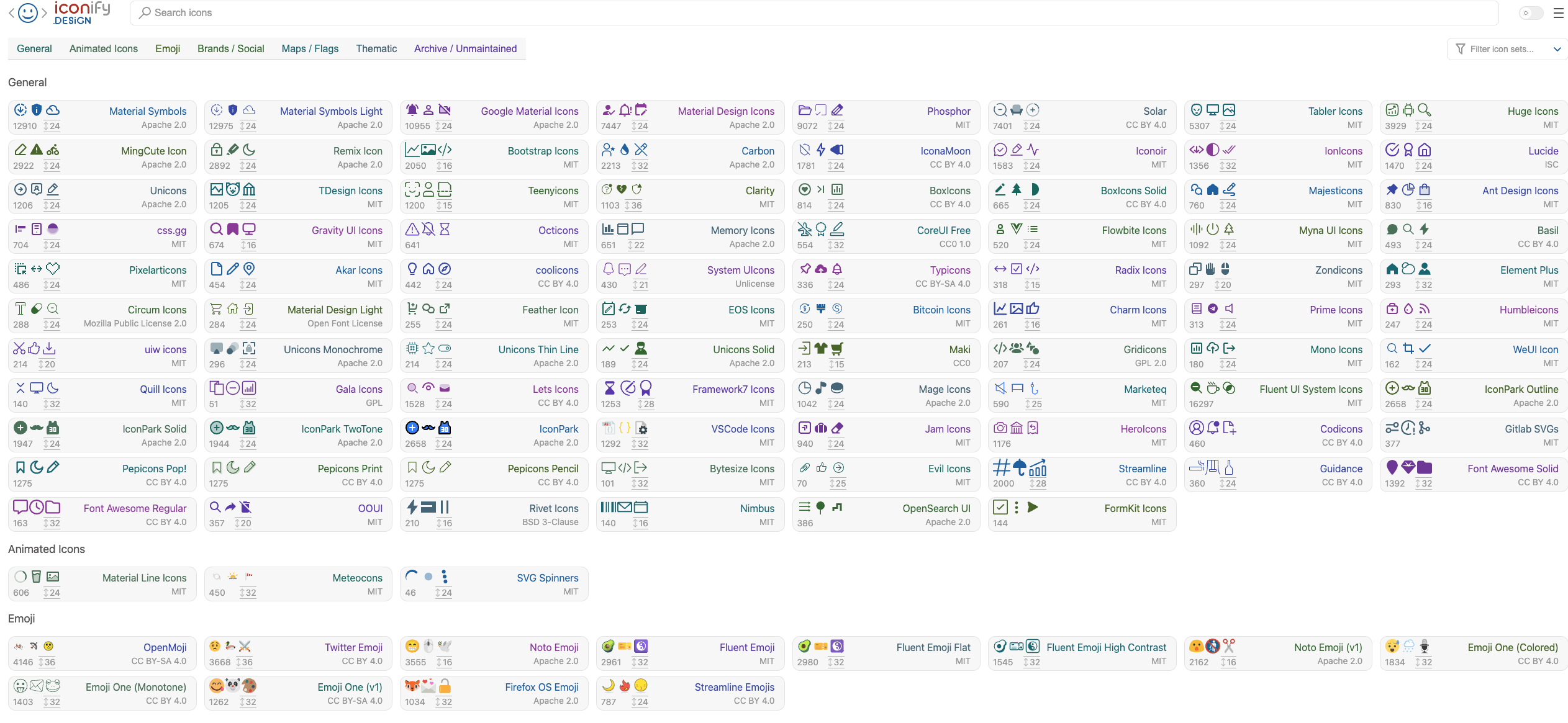Click the pencil icon in Akar Icons card

click(x=233, y=269)
